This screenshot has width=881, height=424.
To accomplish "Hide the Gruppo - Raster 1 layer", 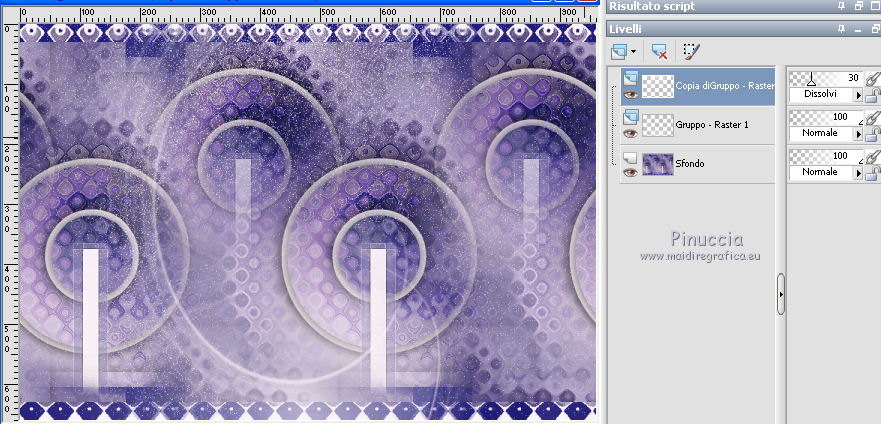I will 630,133.
